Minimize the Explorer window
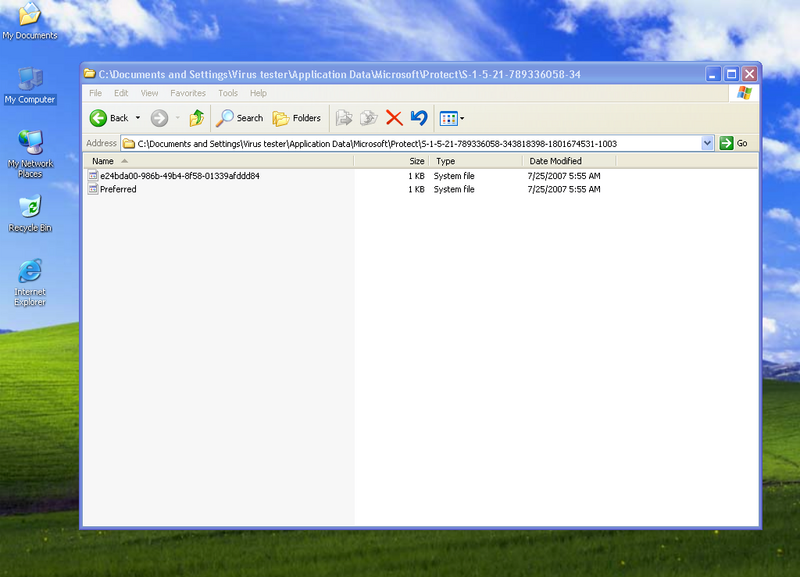The height and width of the screenshot is (577, 800). (x=713, y=74)
